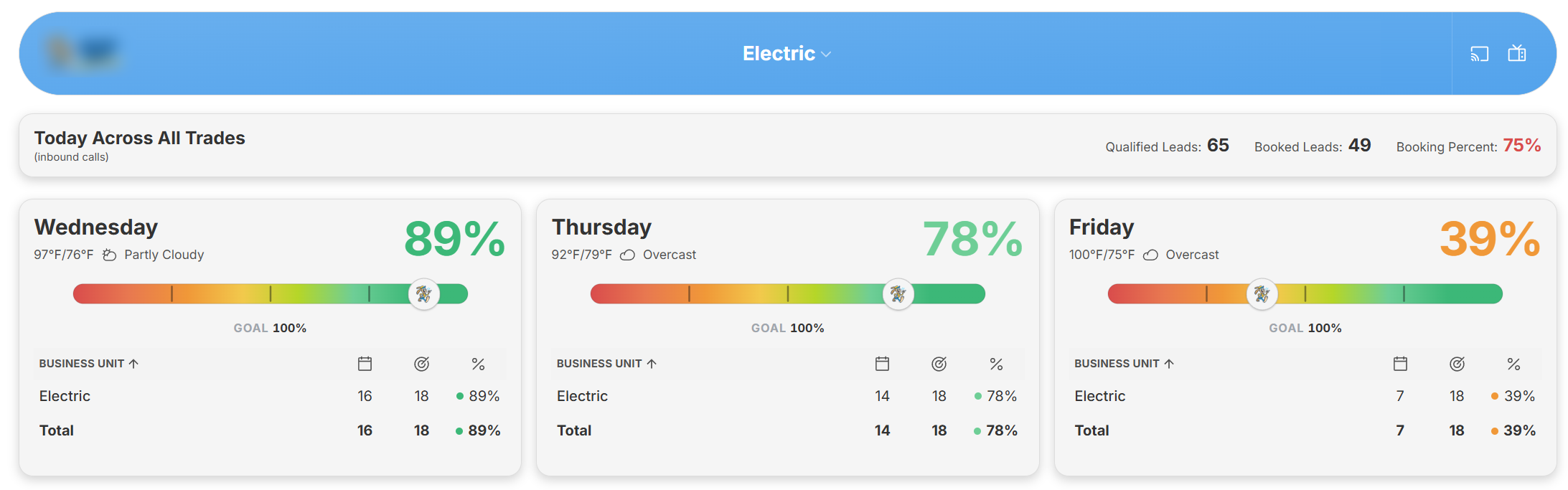Click the Friday card heading
This screenshot has width=1568, height=490.
(1102, 227)
